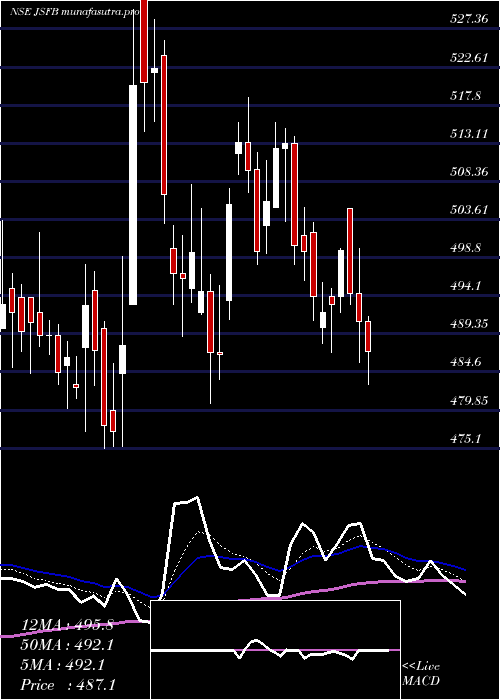The image size is (500, 700).
Task: Click the 513.11 price axis label
Action: (x=469, y=134)
